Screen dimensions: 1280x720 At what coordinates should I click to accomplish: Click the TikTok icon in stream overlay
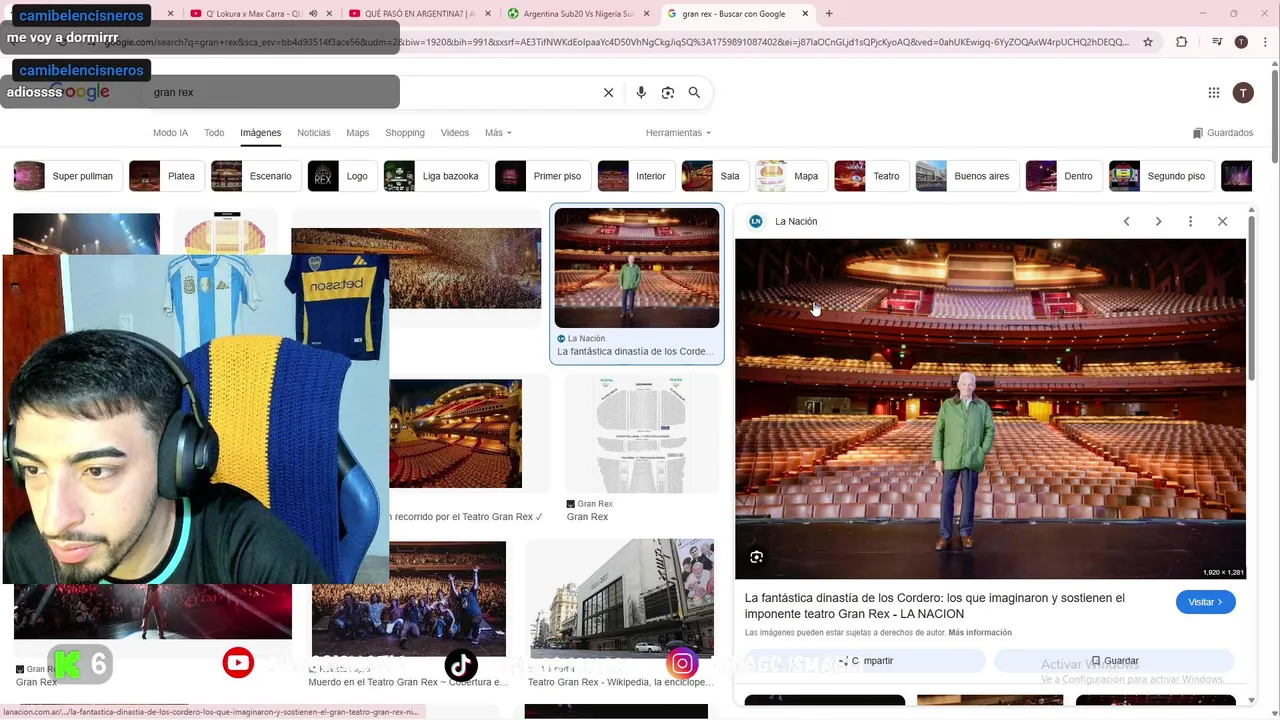[x=461, y=663]
